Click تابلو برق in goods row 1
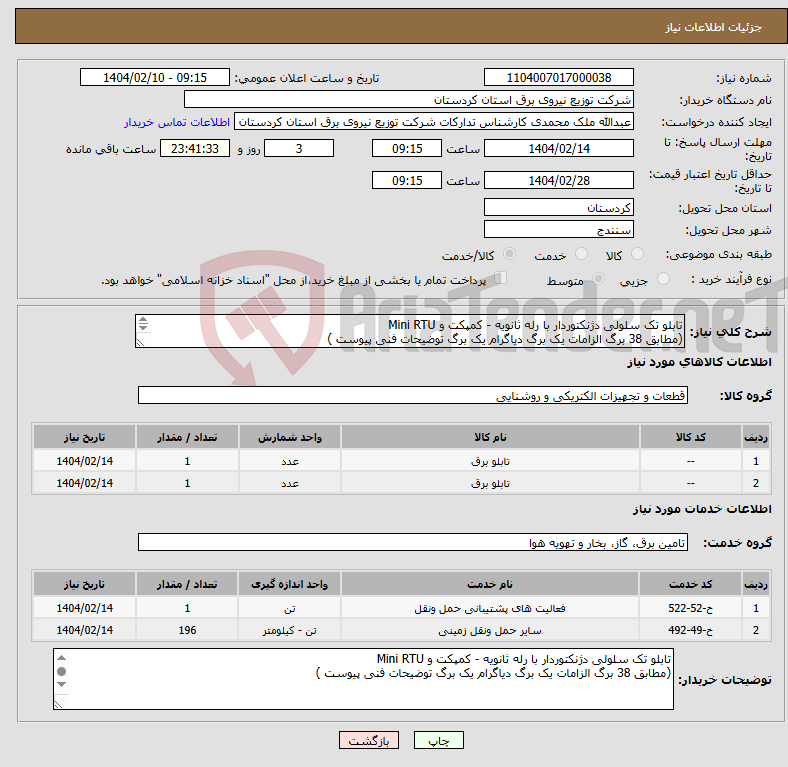The width and height of the screenshot is (788, 767). pyautogui.click(x=490, y=461)
